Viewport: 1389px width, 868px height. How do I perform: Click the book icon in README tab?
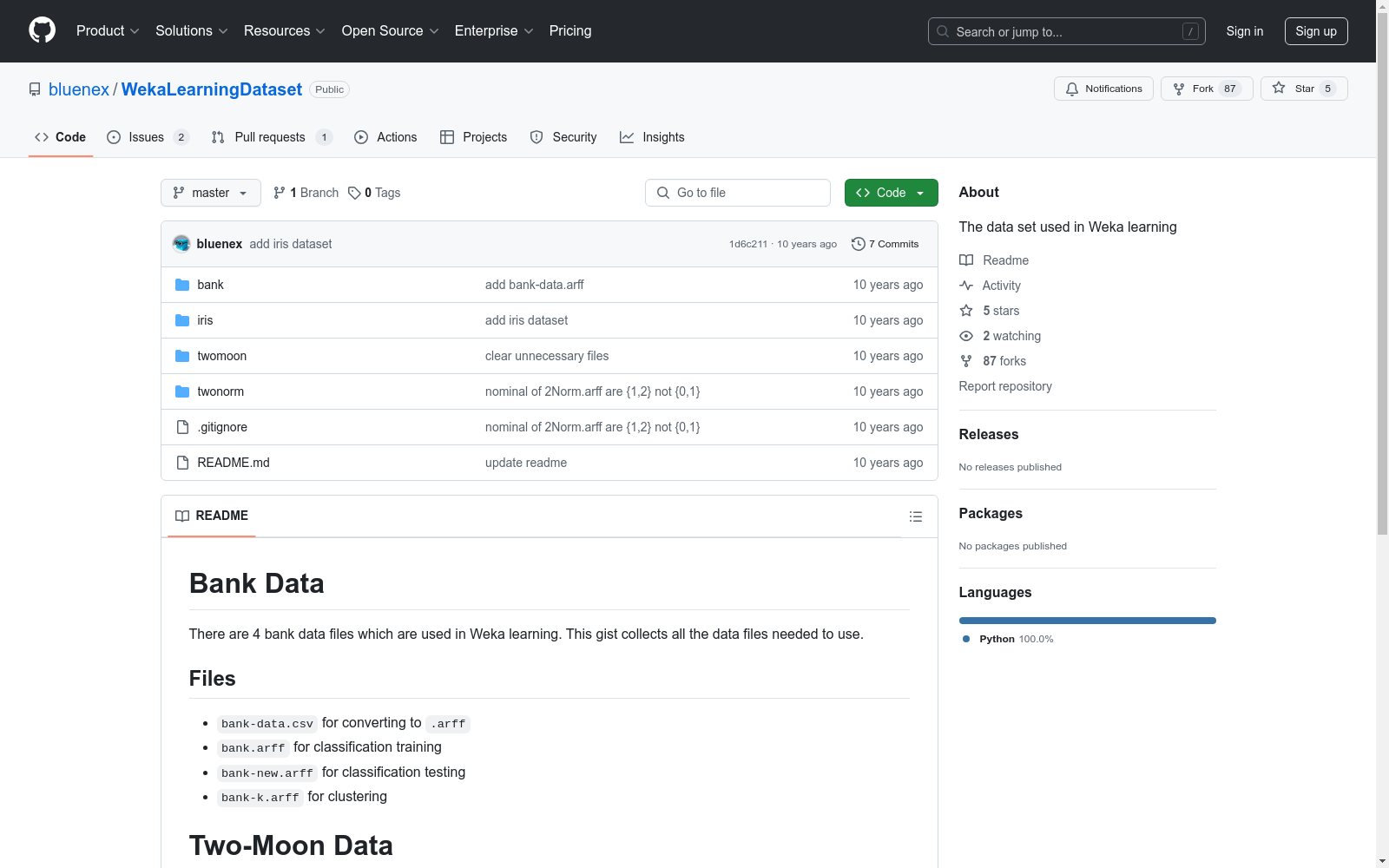click(x=182, y=516)
